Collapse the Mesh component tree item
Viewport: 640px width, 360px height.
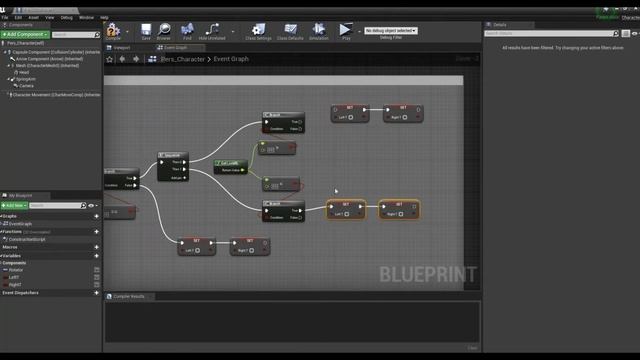pos(8,65)
